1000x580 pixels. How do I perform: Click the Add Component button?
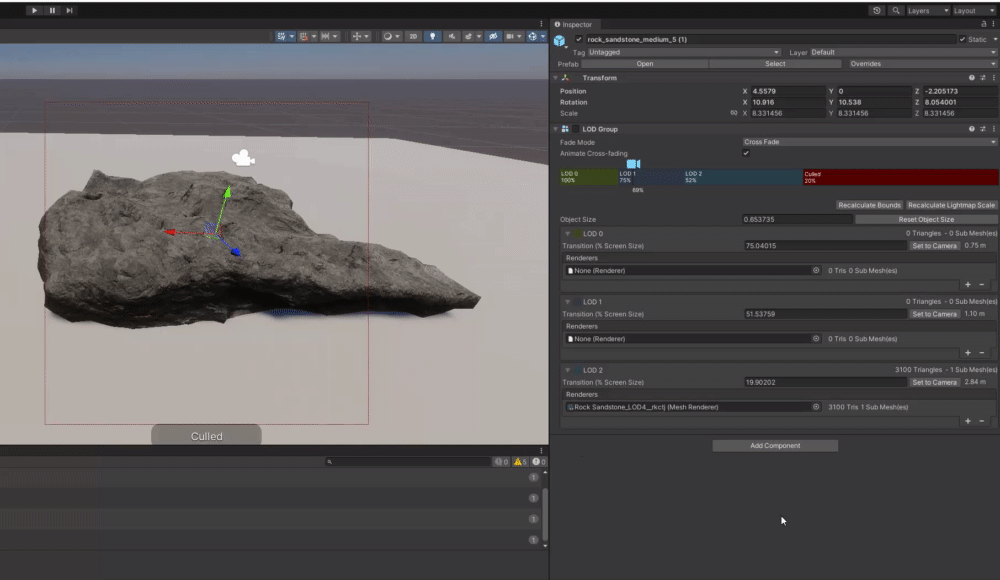[x=775, y=445]
